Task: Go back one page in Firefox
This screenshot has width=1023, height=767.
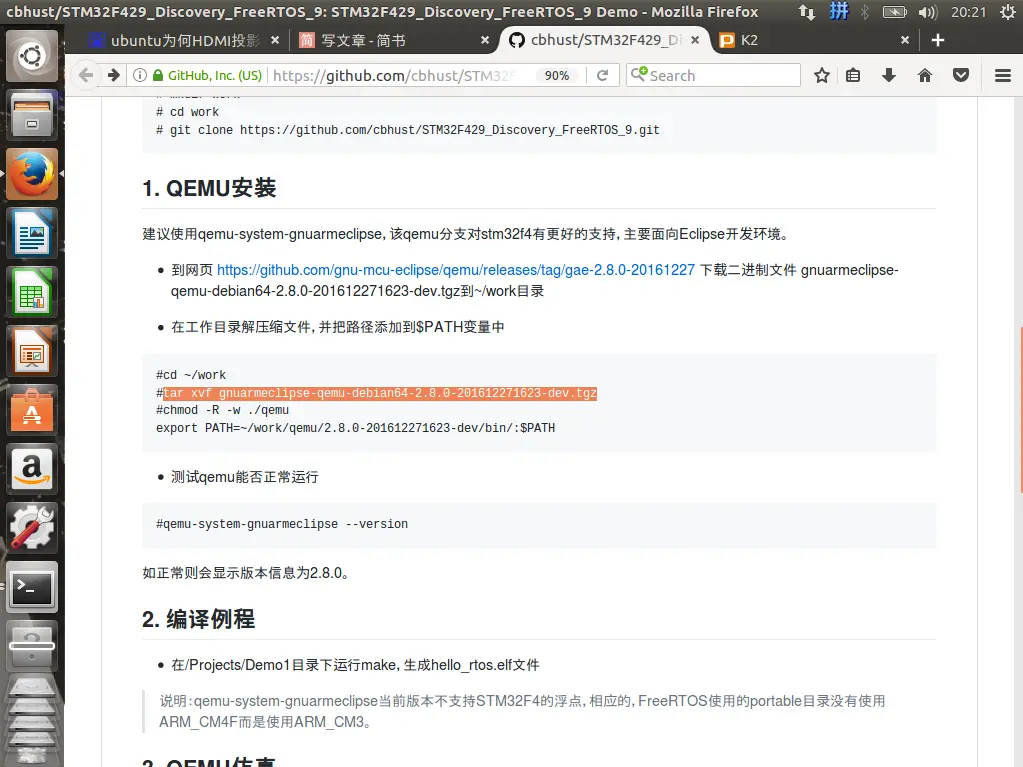Action: 85,76
